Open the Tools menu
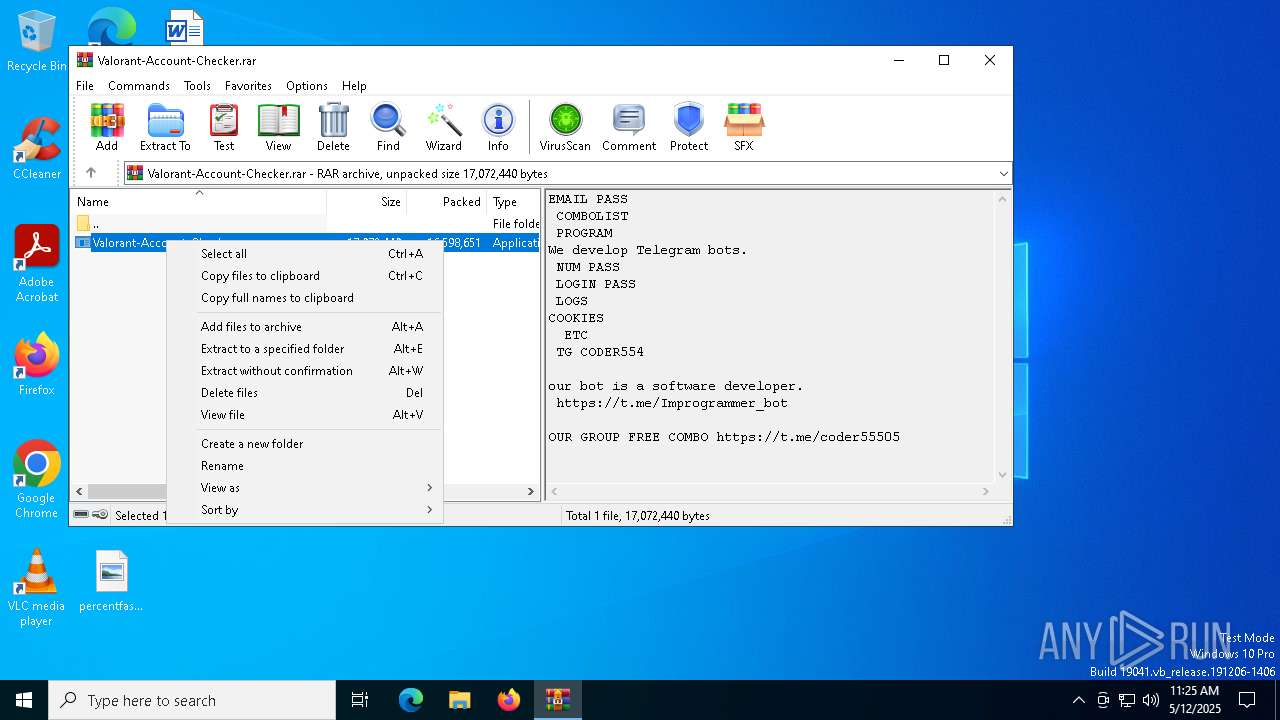Screen dimensions: 1280x720 coord(197,86)
